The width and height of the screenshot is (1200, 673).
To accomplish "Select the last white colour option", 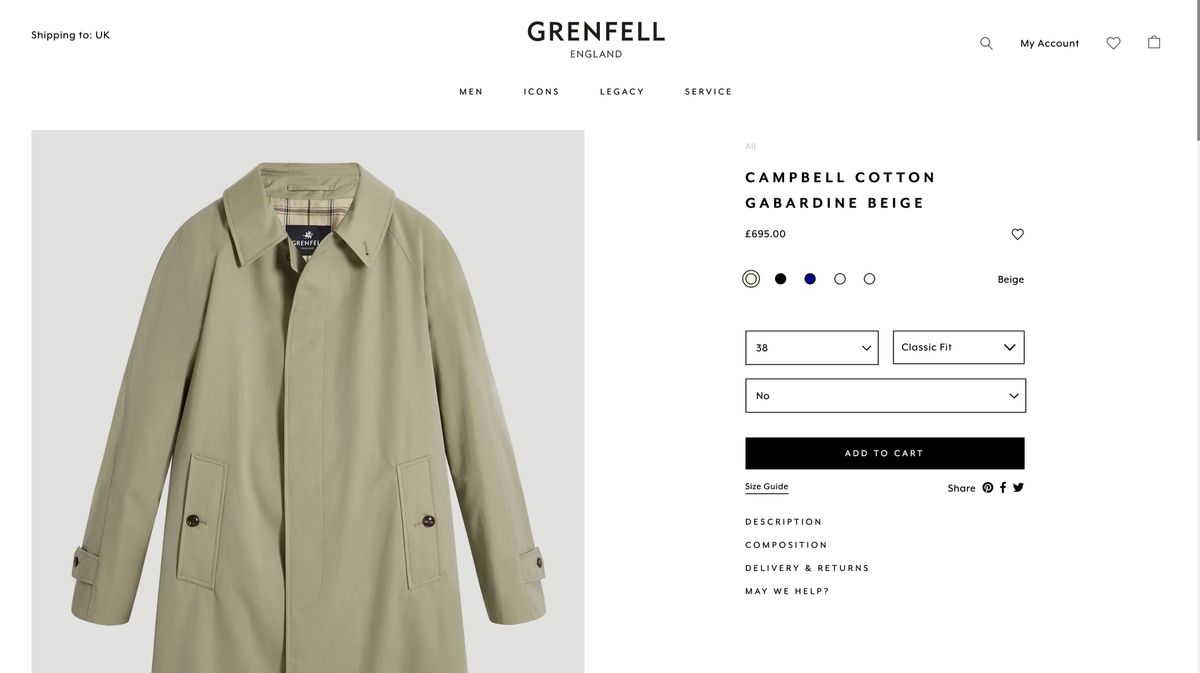I will [869, 279].
